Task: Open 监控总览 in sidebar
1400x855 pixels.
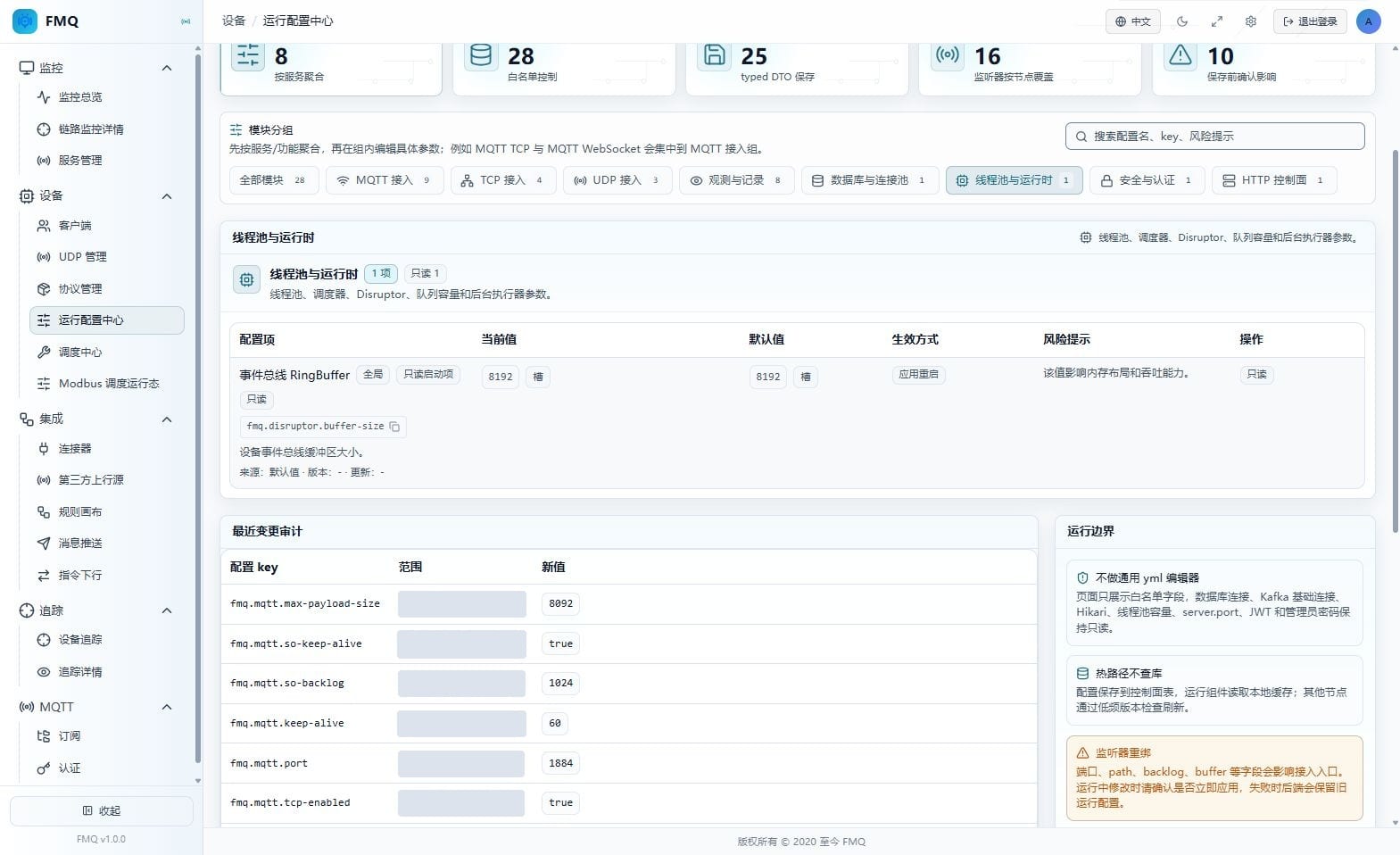Action: pyautogui.click(x=106, y=97)
